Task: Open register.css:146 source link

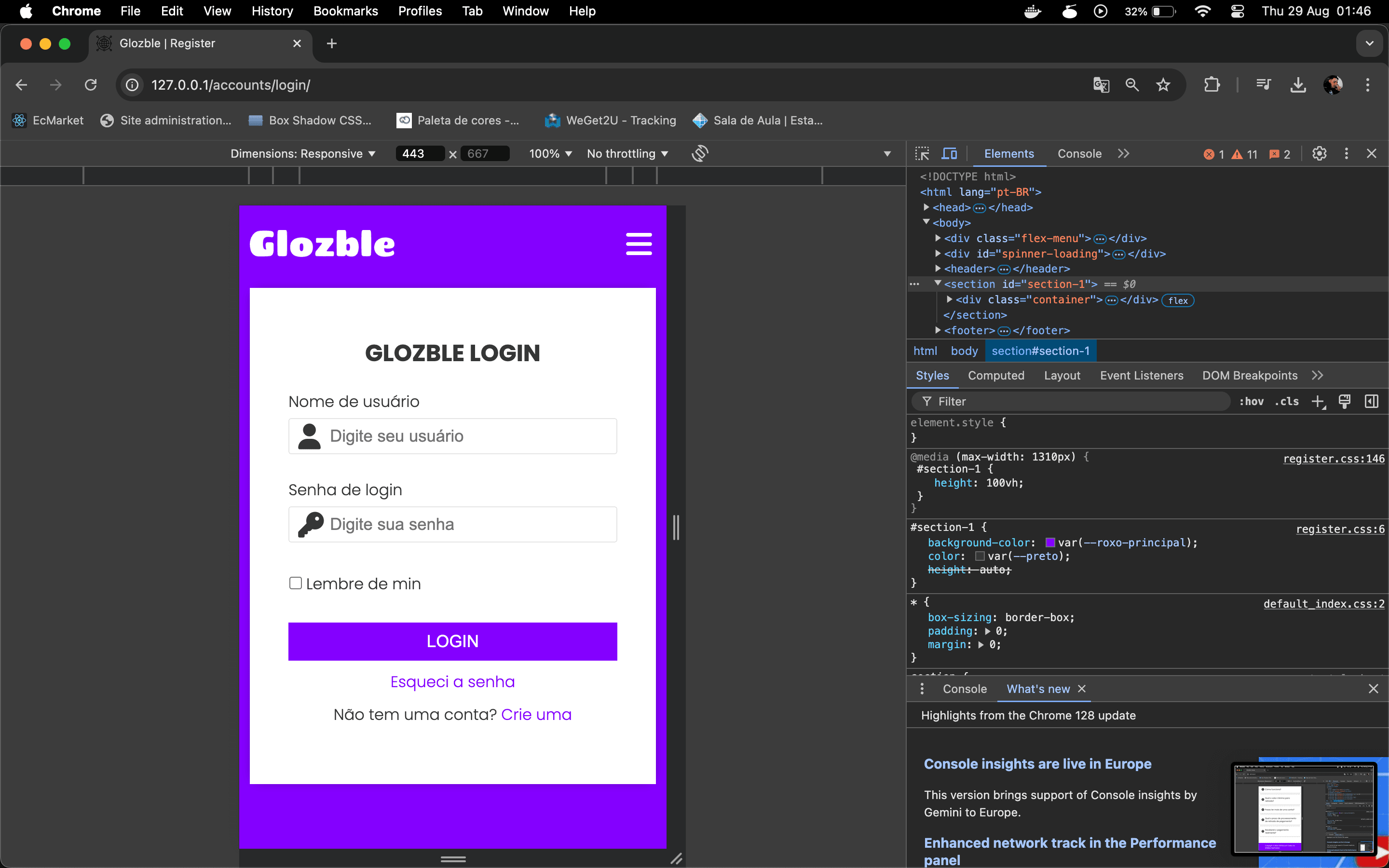Action: pos(1334,459)
